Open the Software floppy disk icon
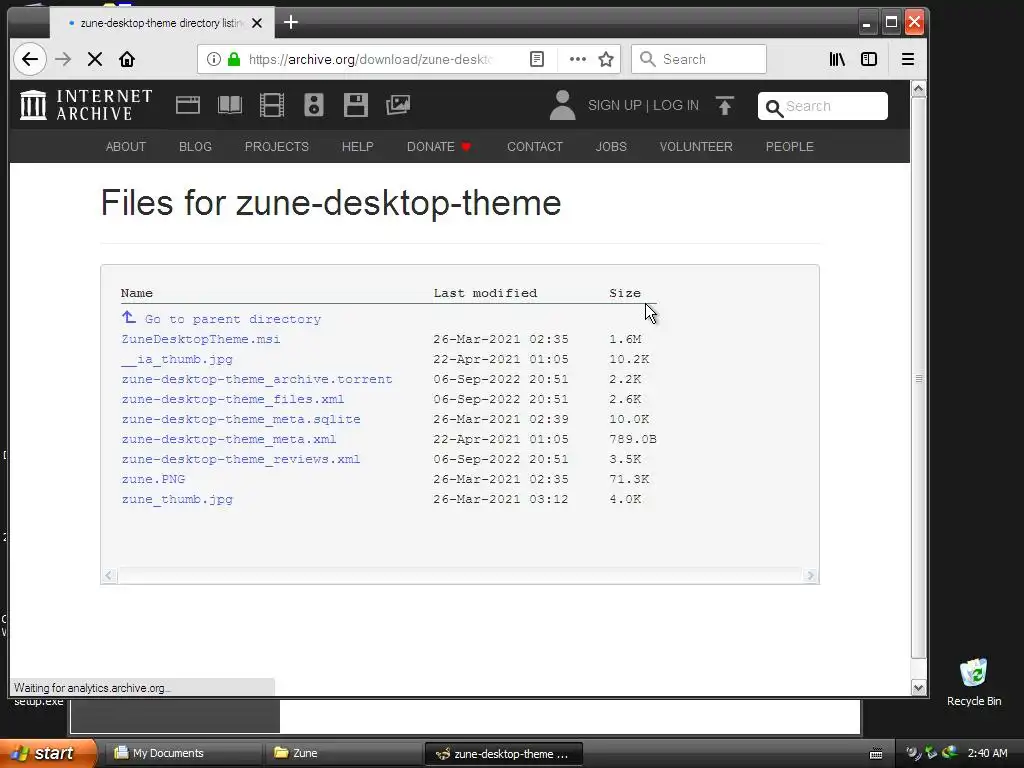 (356, 105)
